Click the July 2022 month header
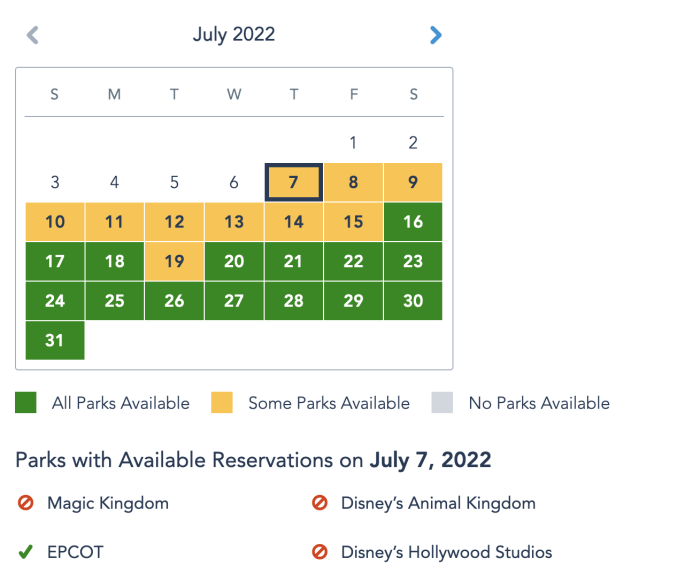 [x=234, y=35]
